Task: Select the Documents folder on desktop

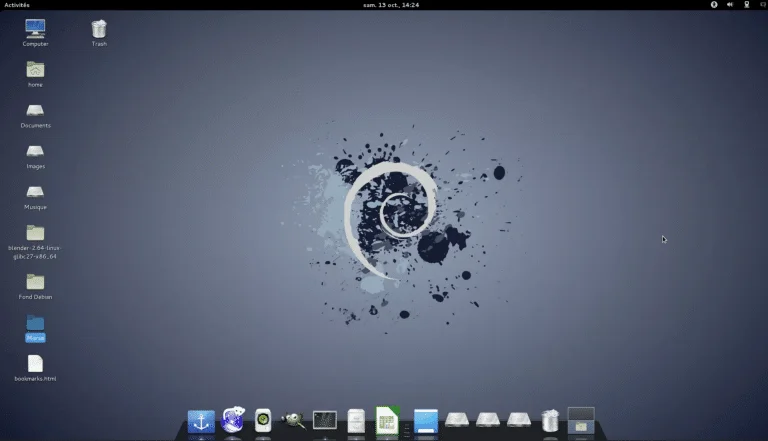Action: click(35, 111)
